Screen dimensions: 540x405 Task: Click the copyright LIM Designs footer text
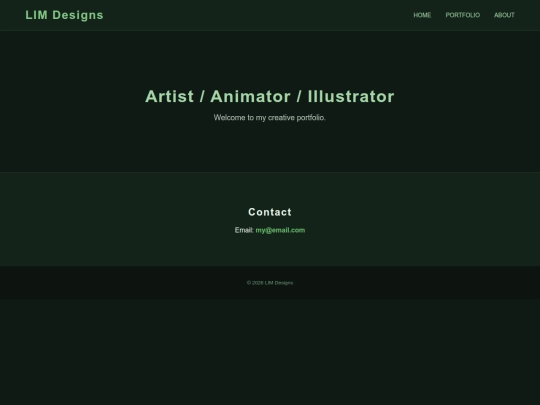click(270, 283)
